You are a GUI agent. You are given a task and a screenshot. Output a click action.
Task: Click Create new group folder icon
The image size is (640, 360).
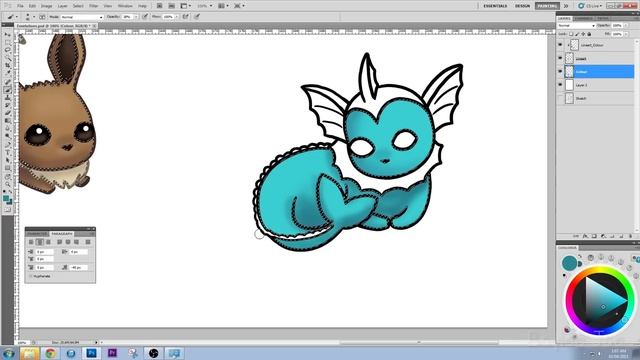tap(612, 236)
